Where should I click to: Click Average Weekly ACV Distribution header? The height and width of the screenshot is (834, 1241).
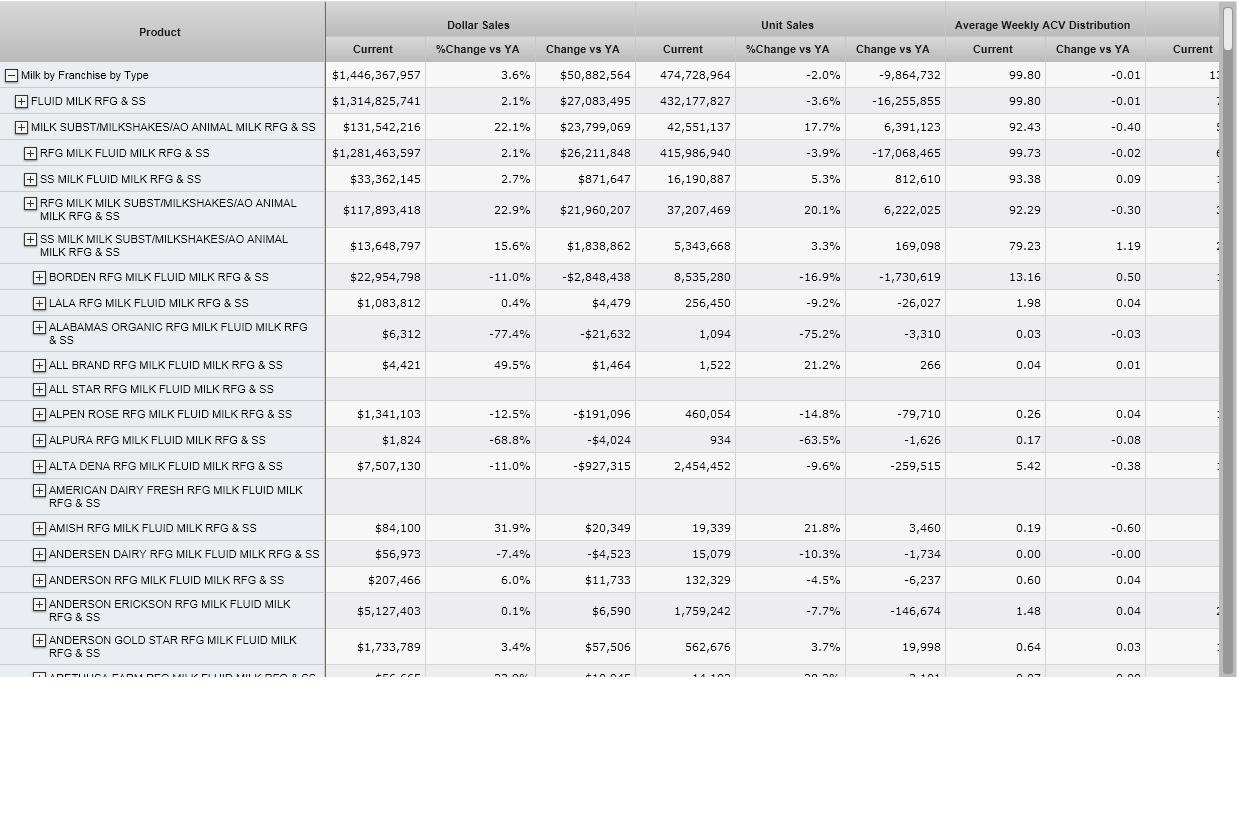point(1042,25)
